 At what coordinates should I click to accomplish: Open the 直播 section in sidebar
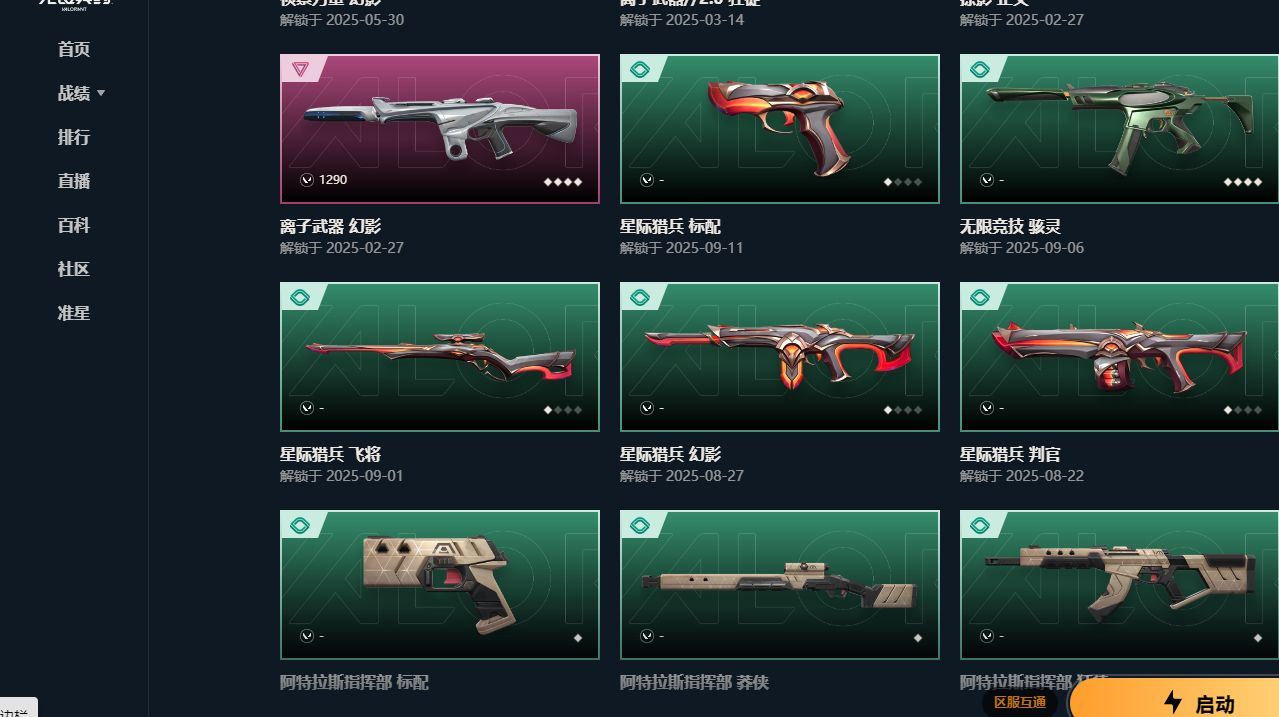(74, 181)
